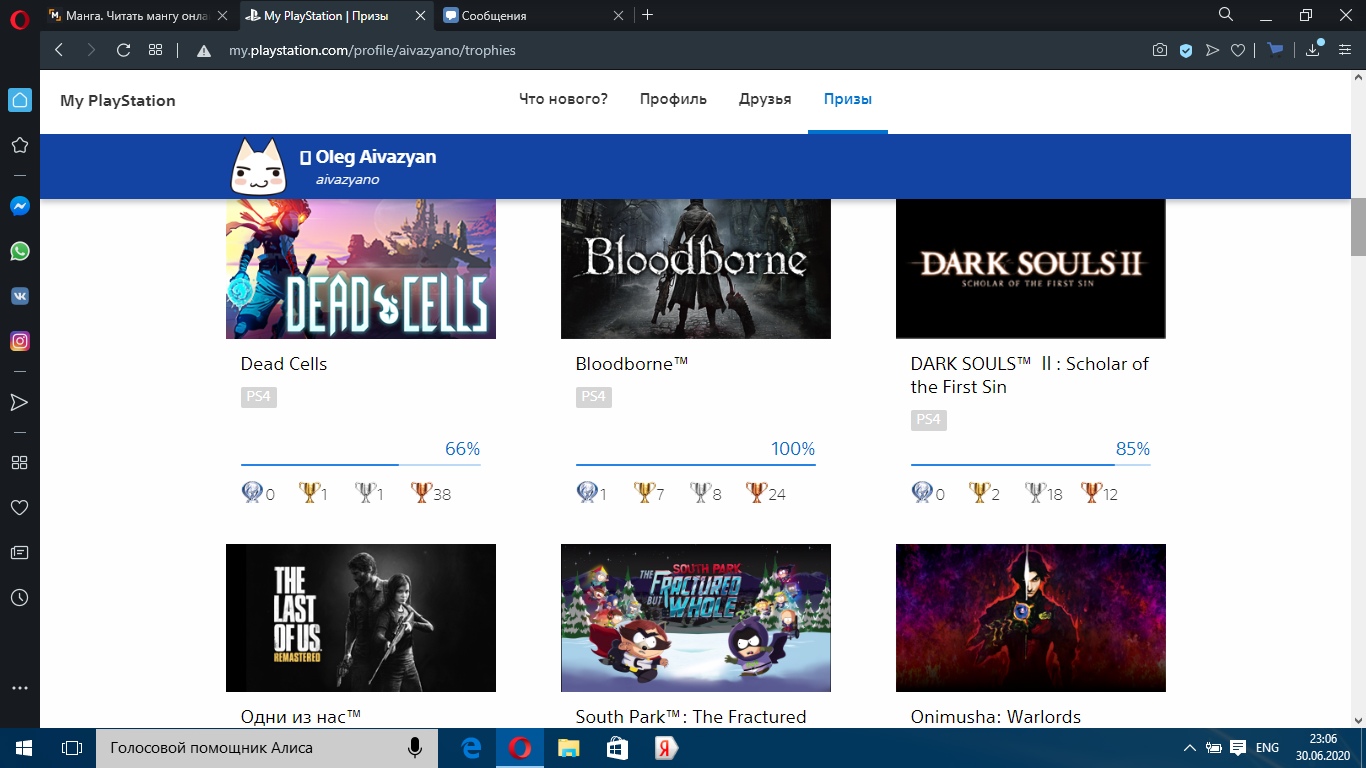Search open tabs magnifier icon
This screenshot has width=1366, height=768.
1226,15
